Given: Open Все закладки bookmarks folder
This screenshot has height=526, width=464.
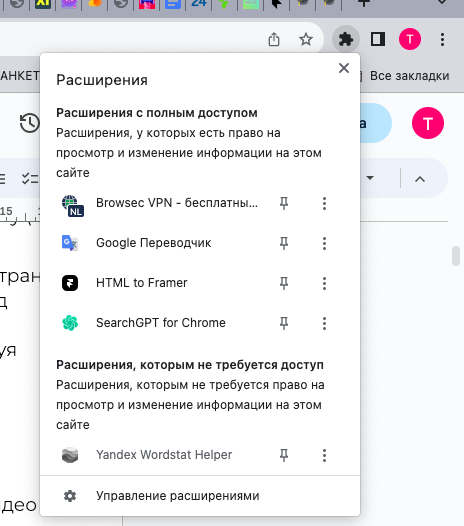Looking at the screenshot, I should coord(409,76).
